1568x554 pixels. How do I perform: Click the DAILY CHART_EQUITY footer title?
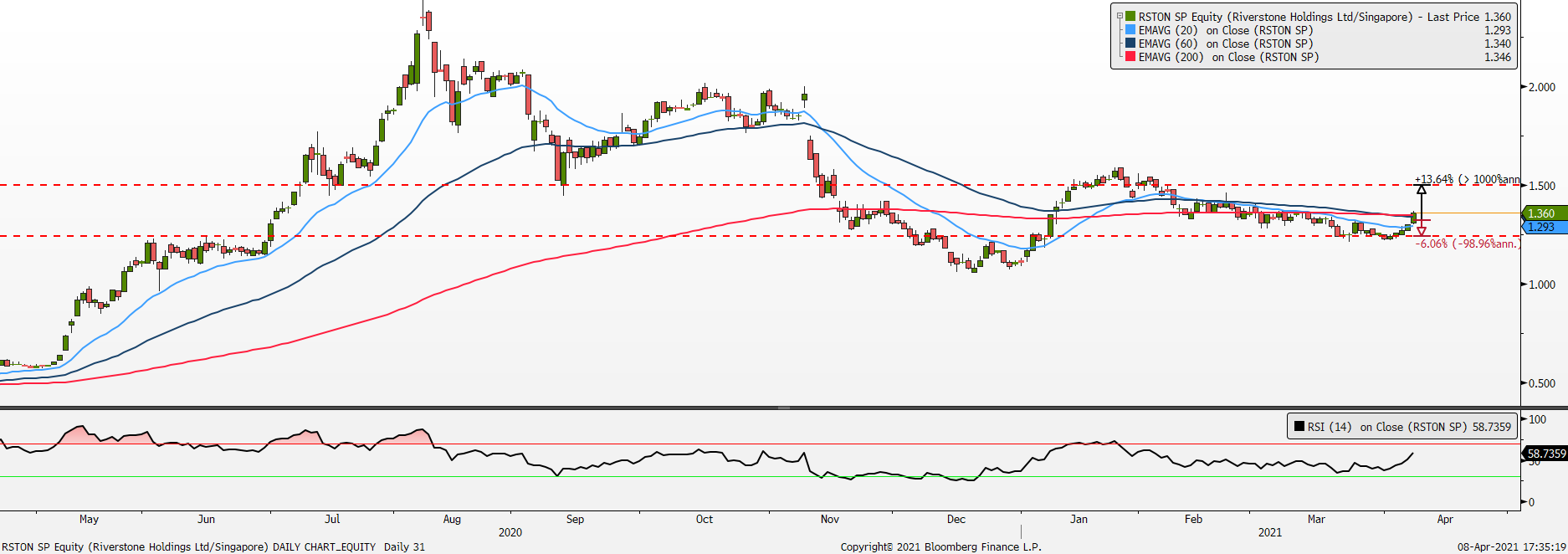[x=325, y=547]
